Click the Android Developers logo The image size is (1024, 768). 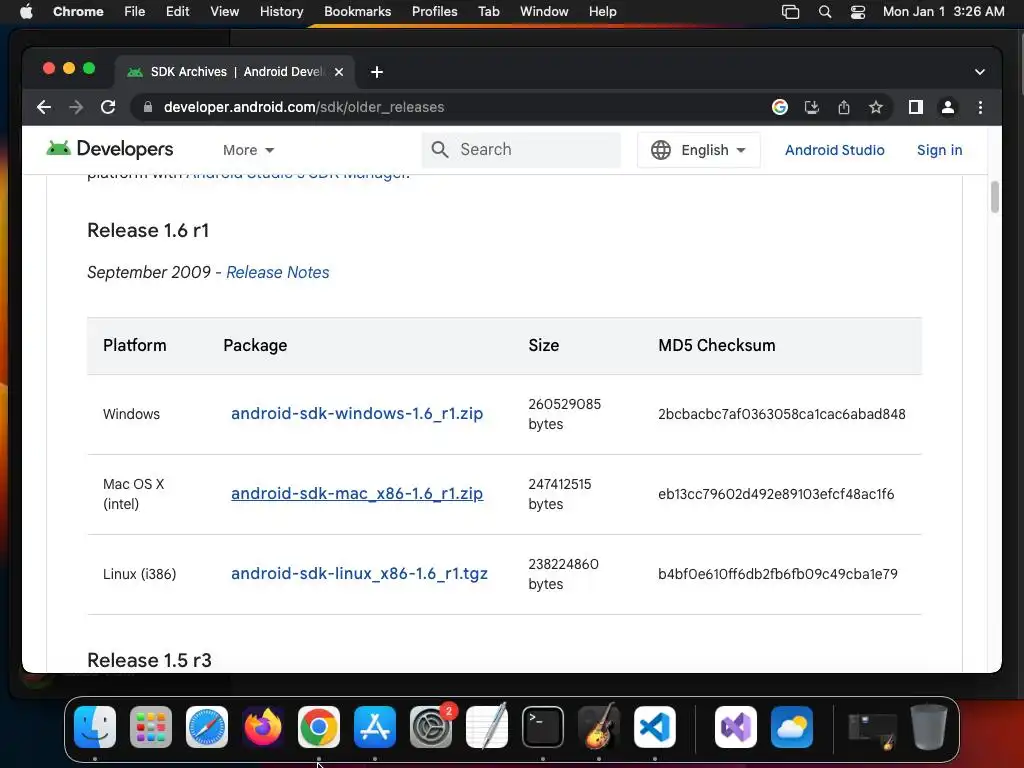(110, 150)
